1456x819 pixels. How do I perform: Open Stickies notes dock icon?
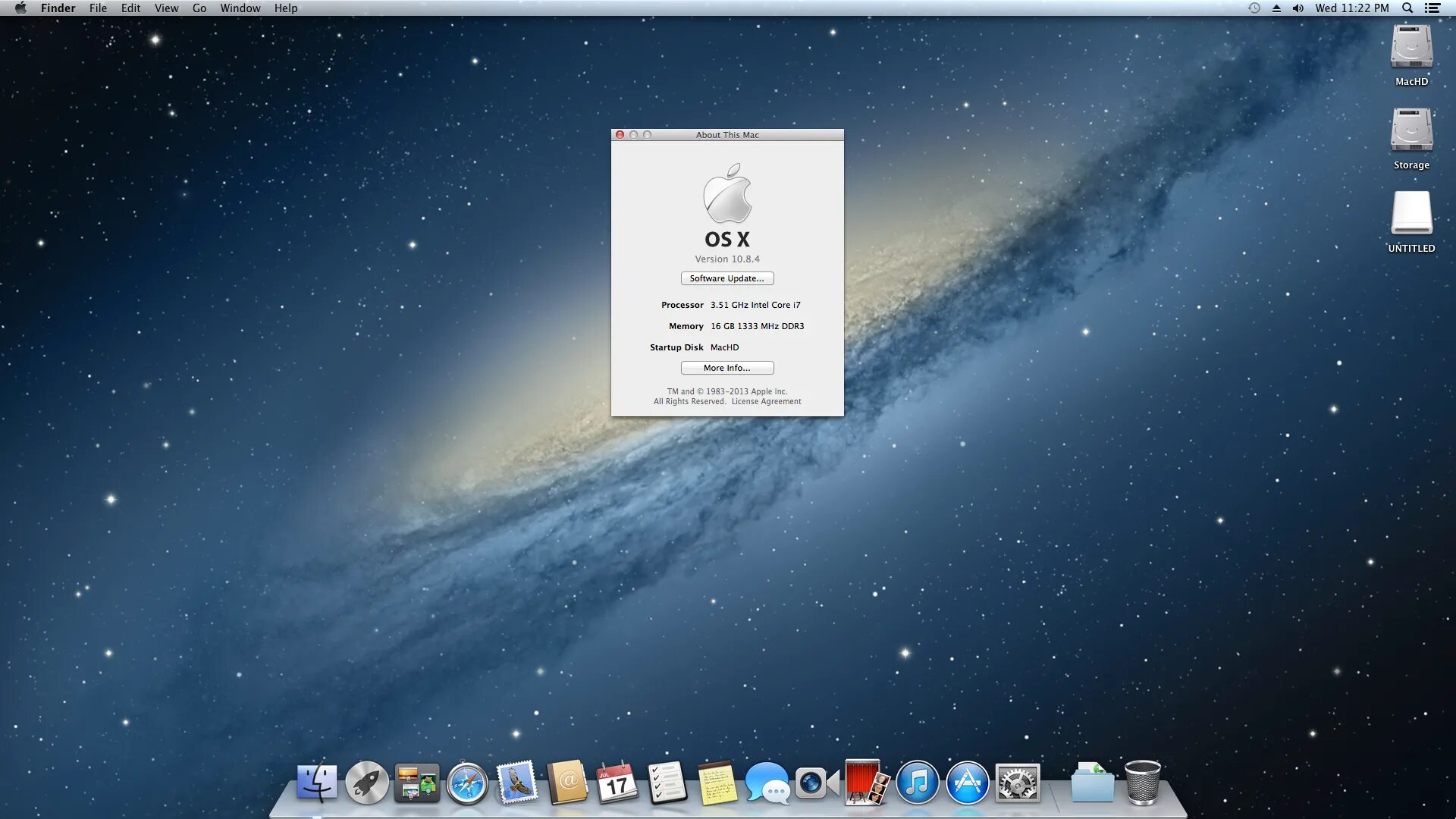(x=717, y=783)
